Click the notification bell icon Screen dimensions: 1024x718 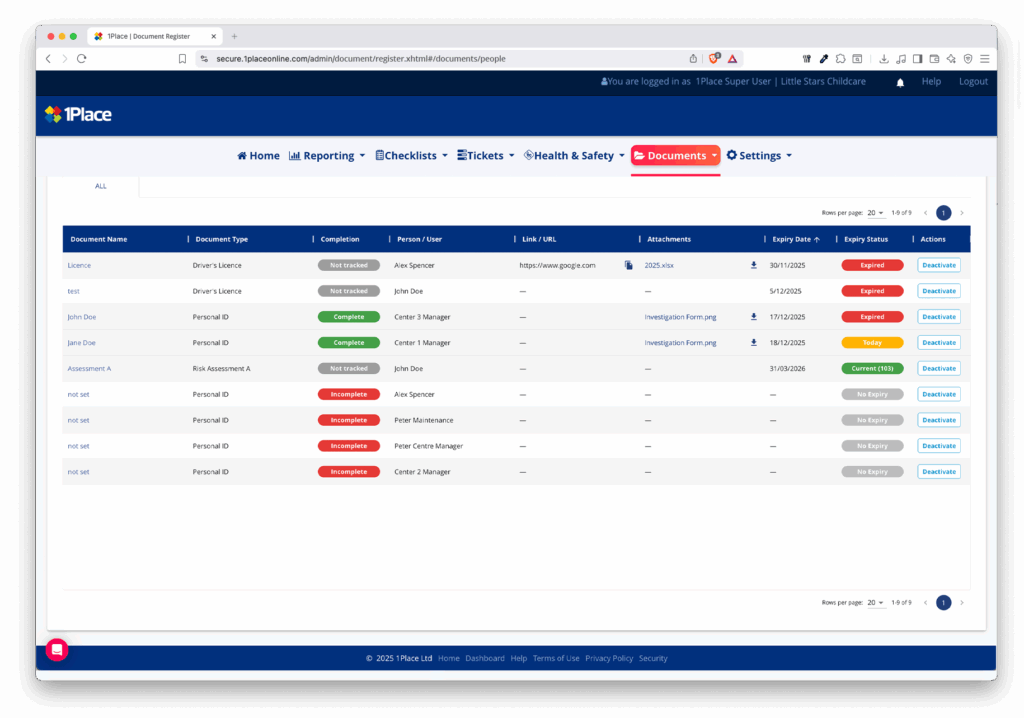pyautogui.click(x=900, y=83)
